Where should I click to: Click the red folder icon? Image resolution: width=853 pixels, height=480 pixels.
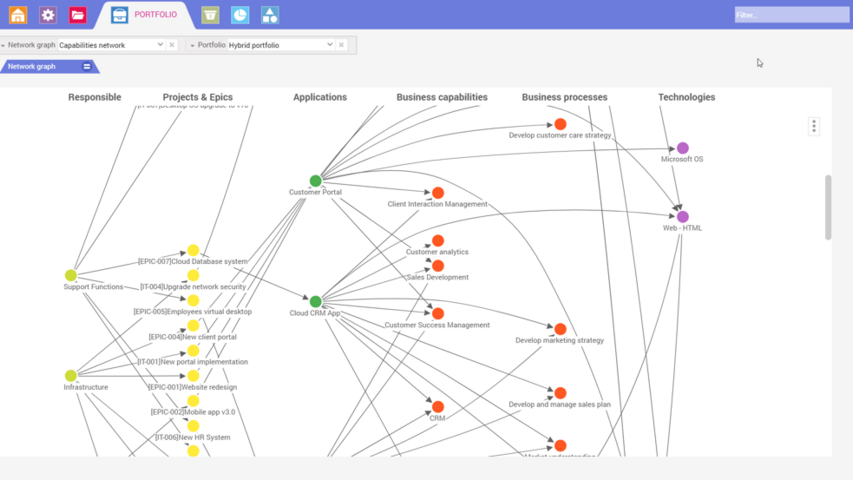pyautogui.click(x=78, y=15)
